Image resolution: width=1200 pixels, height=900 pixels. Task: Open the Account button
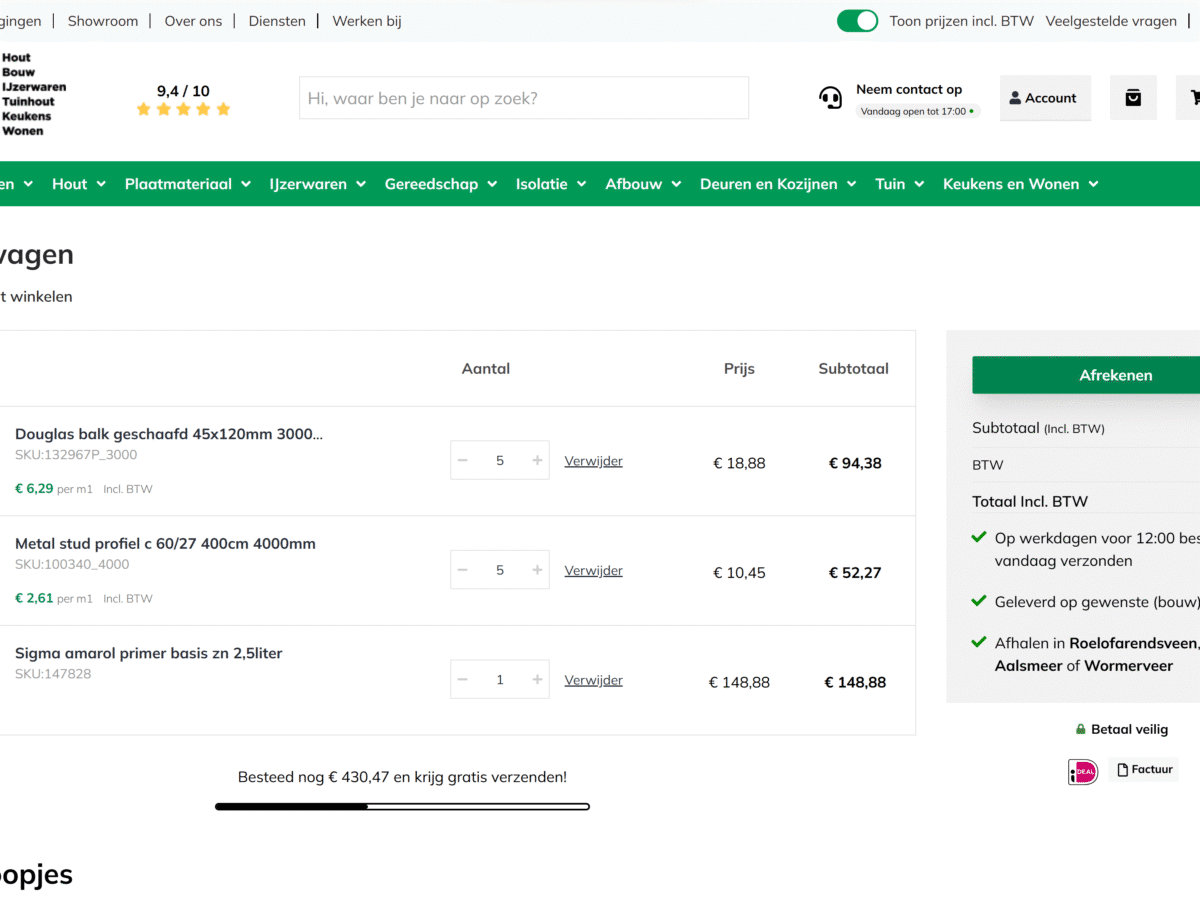1044,98
